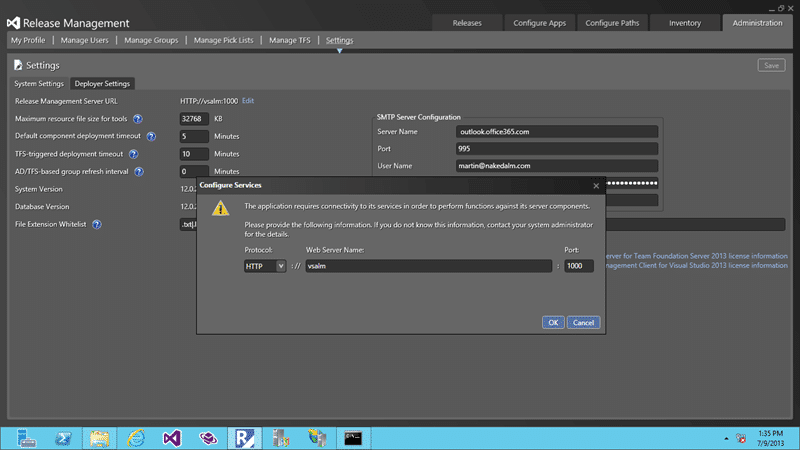800x450 pixels.
Task: Open Manage Groups
Action: point(151,40)
